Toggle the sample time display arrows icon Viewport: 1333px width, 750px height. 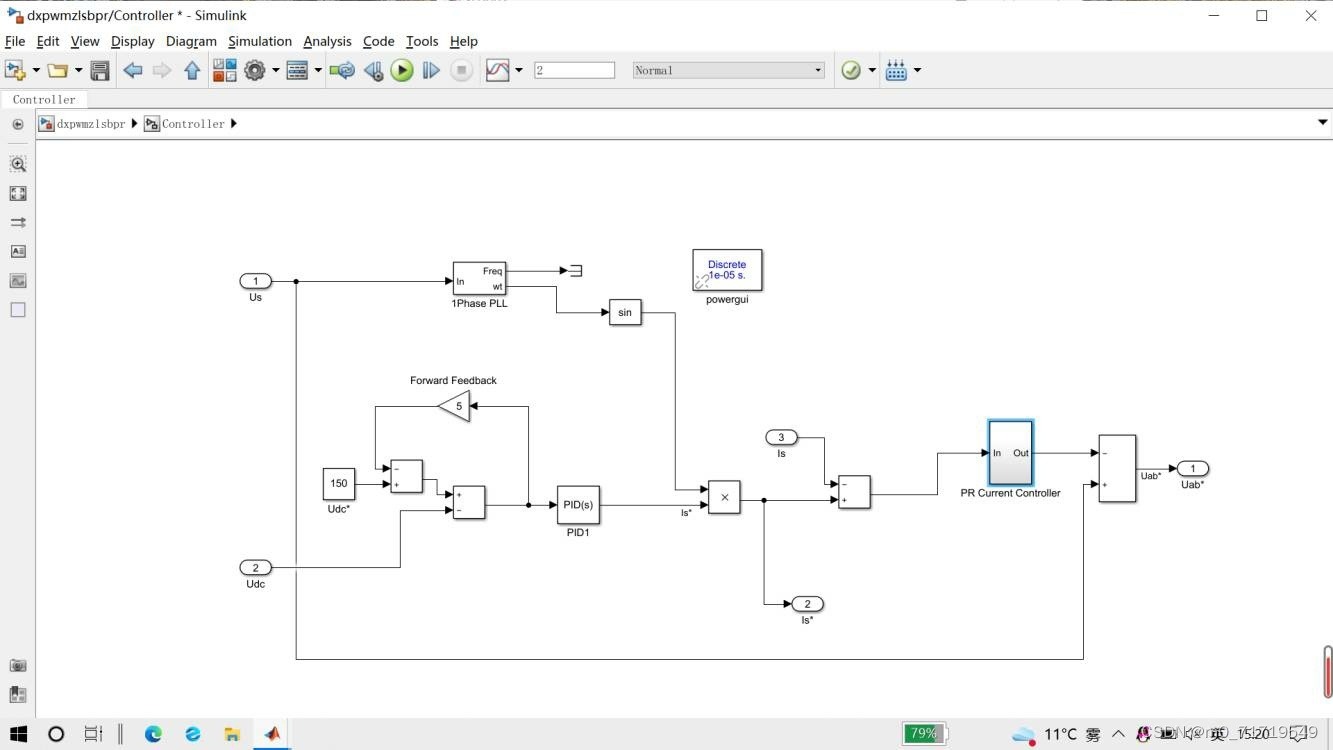click(18, 222)
